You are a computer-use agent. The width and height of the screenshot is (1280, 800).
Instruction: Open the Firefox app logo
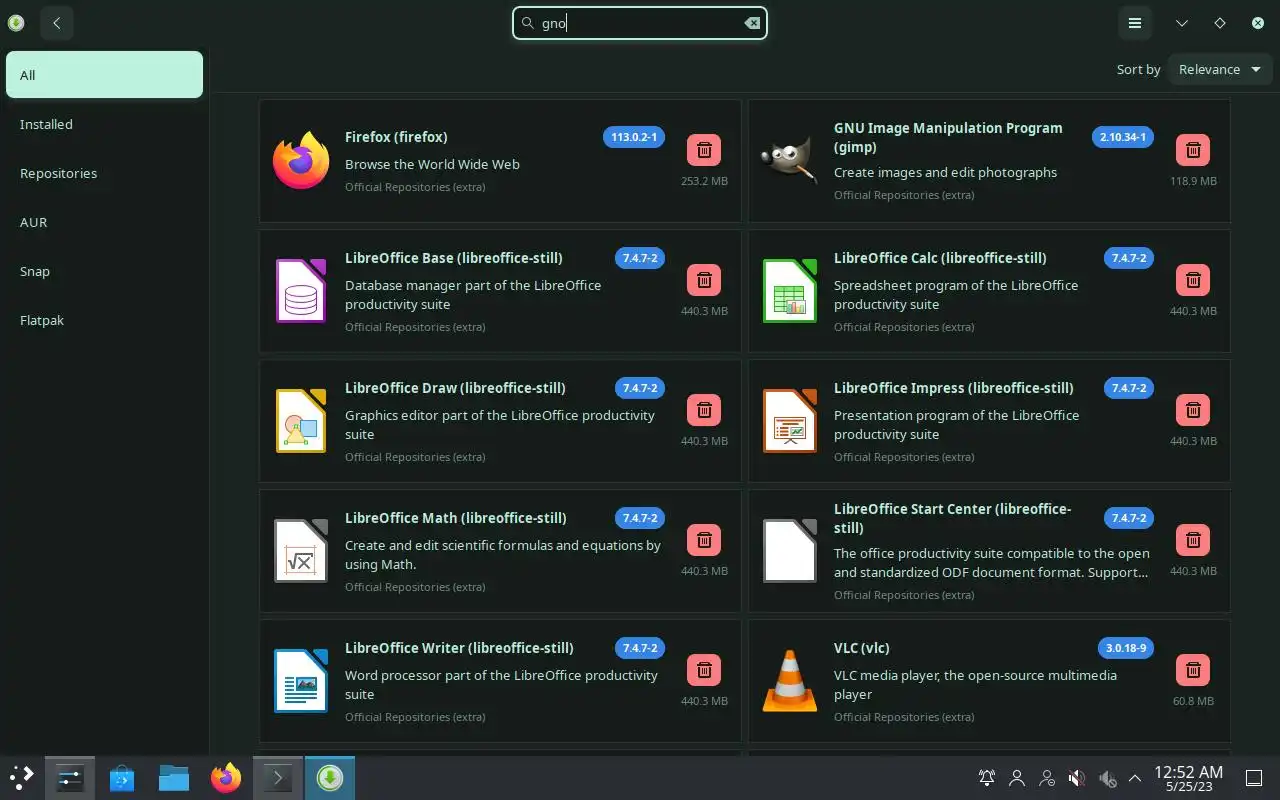[301, 161]
